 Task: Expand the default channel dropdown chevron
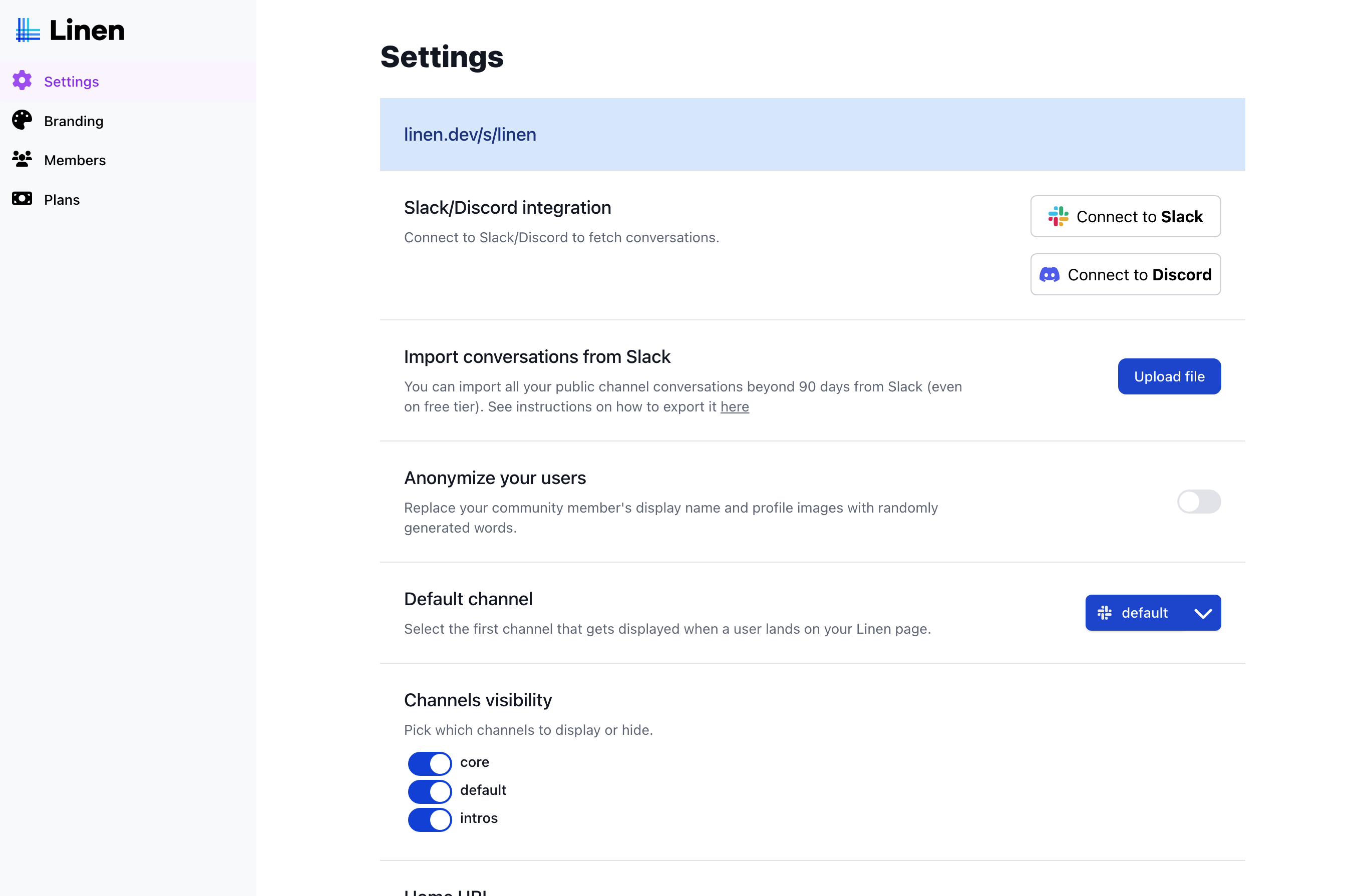tap(1203, 613)
